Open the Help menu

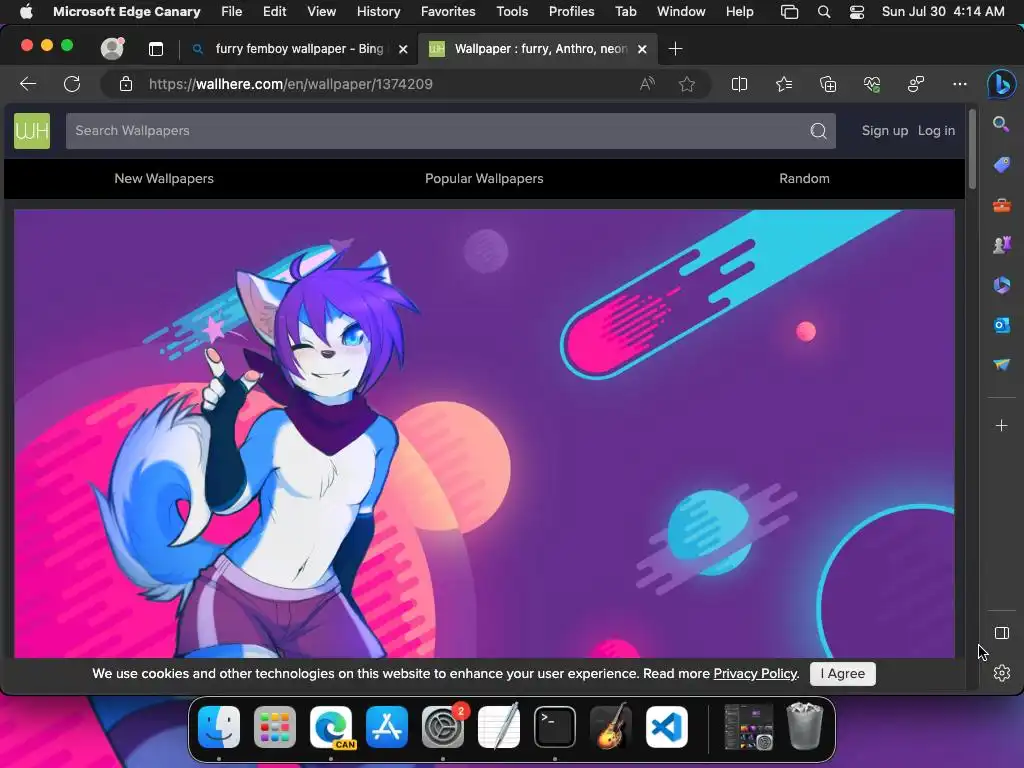click(739, 12)
